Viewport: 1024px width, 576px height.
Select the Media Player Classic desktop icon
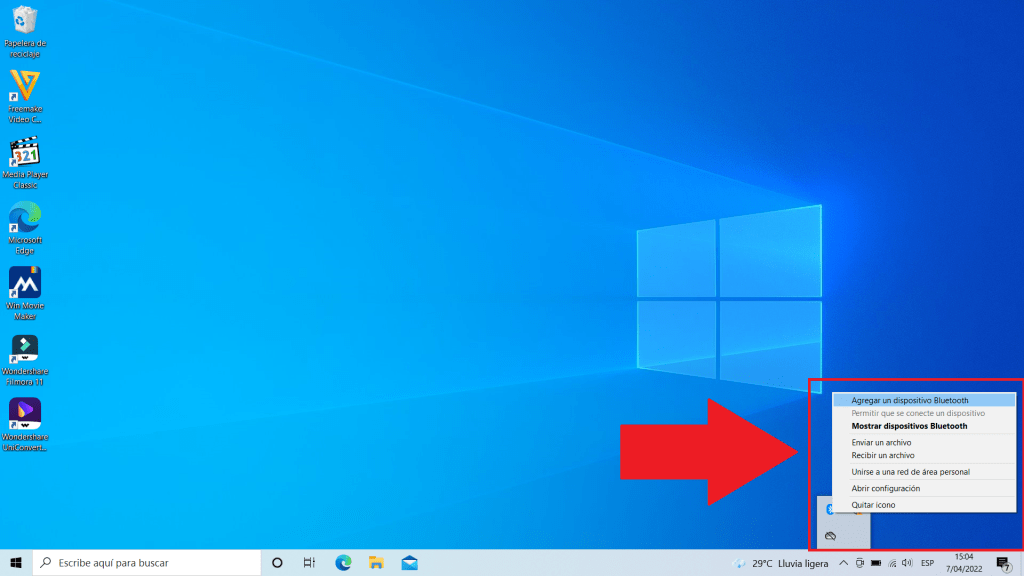pyautogui.click(x=25, y=153)
